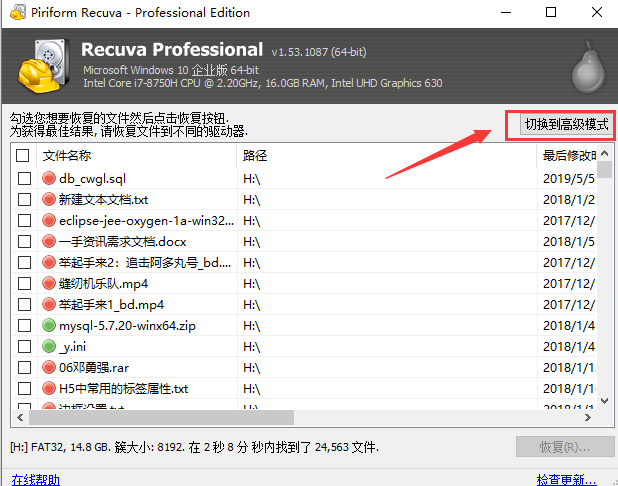
Task: Click the green status dot for mysql-5.7.20-winx64.zip
Action: pos(49,325)
